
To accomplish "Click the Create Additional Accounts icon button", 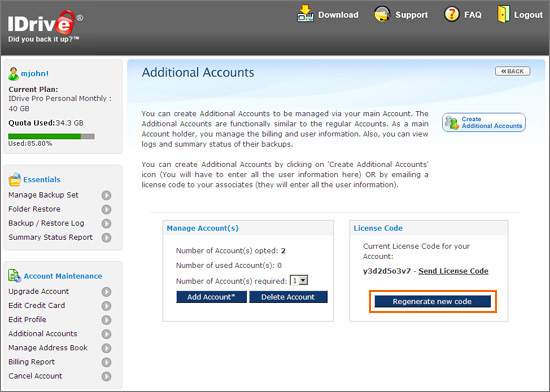I will click(484, 122).
